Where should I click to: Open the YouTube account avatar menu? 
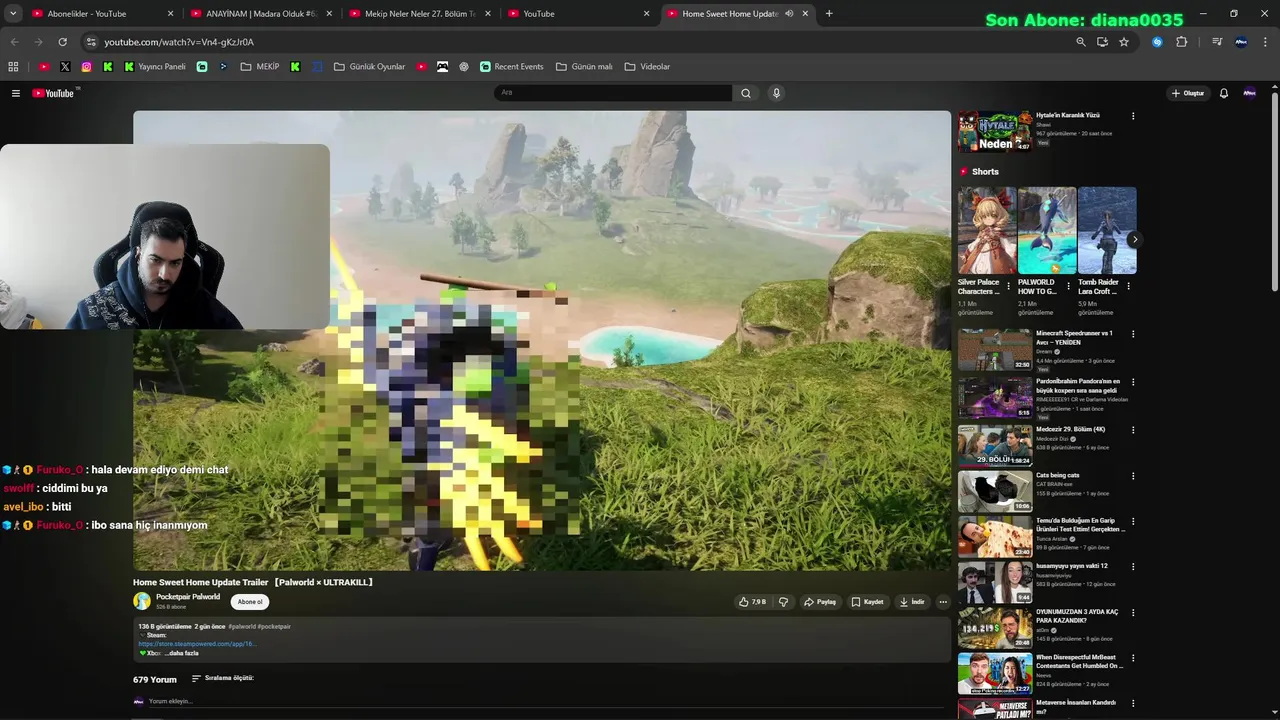[x=1249, y=93]
